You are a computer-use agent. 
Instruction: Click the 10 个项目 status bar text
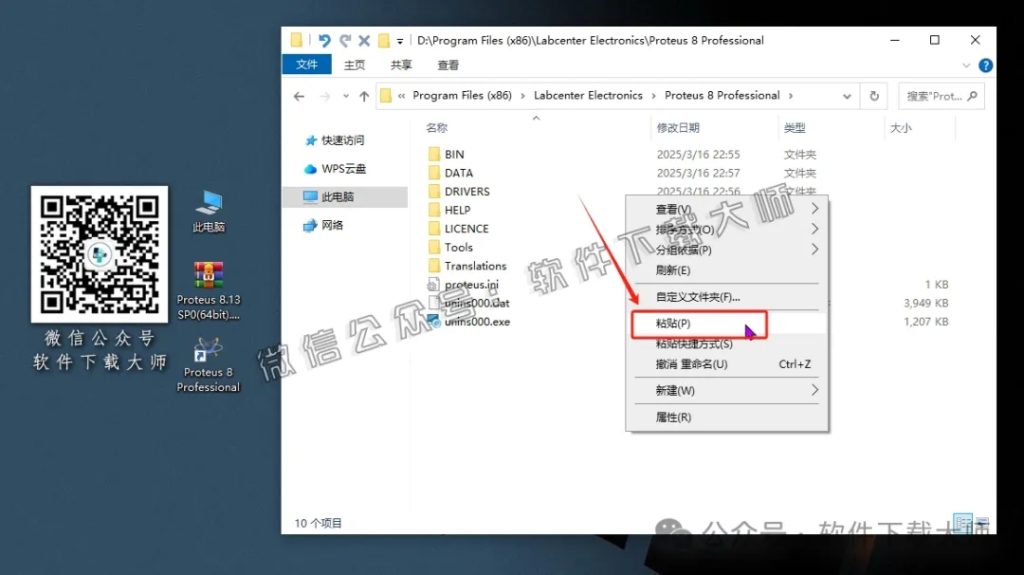(318, 523)
